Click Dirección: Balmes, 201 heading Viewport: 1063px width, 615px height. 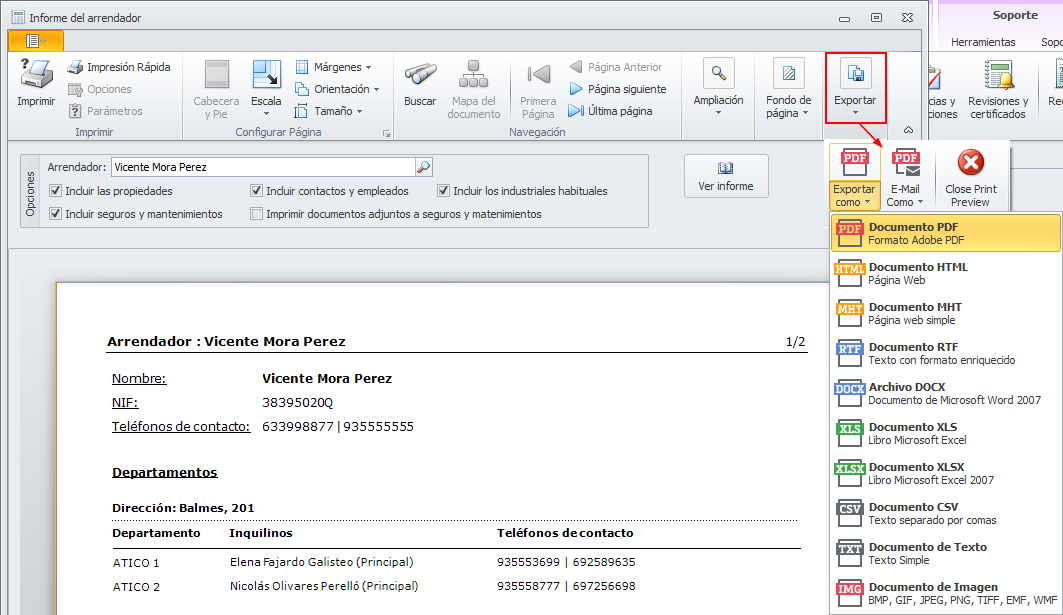click(183, 508)
